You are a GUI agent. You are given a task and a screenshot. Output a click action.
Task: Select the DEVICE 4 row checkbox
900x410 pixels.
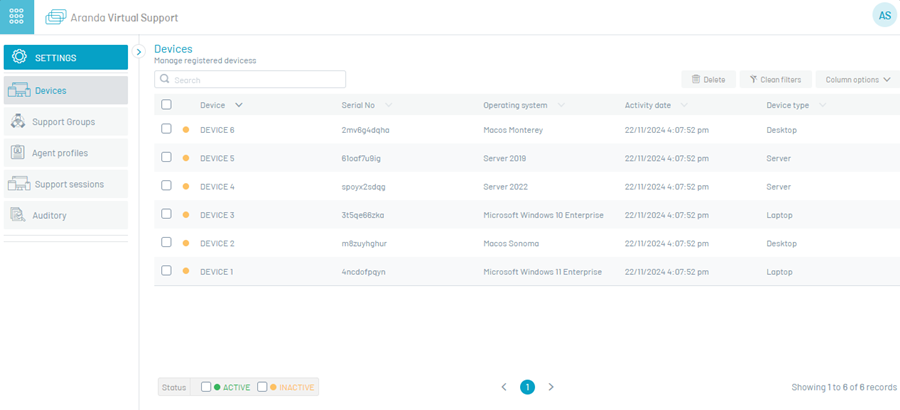click(x=166, y=185)
